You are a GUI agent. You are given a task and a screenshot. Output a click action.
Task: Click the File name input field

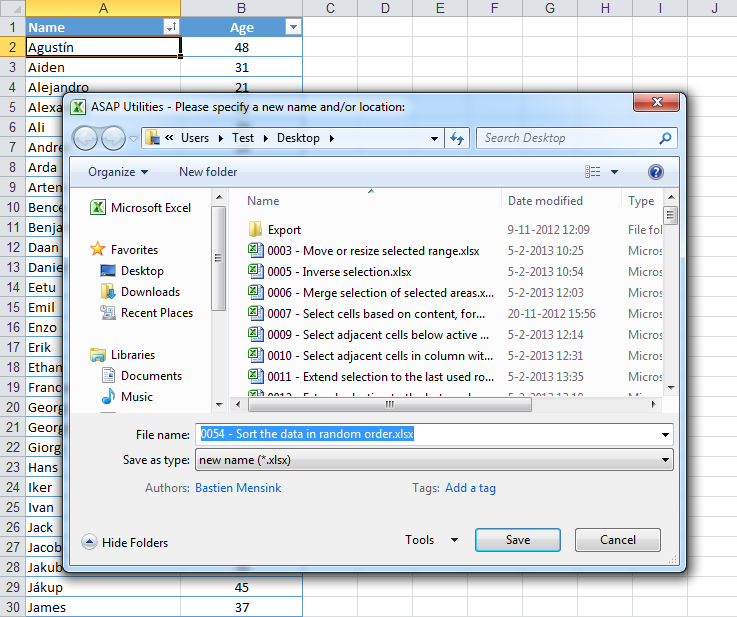click(x=432, y=434)
